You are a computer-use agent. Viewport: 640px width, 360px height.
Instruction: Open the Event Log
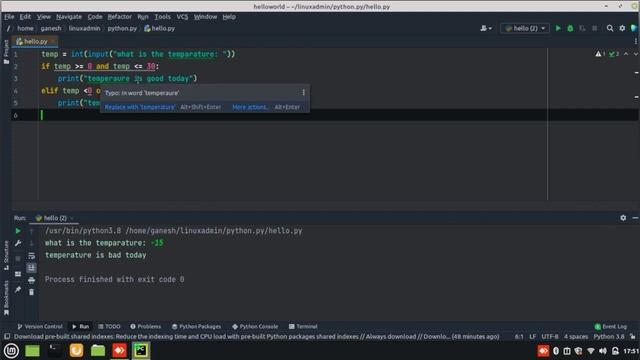(x=611, y=327)
